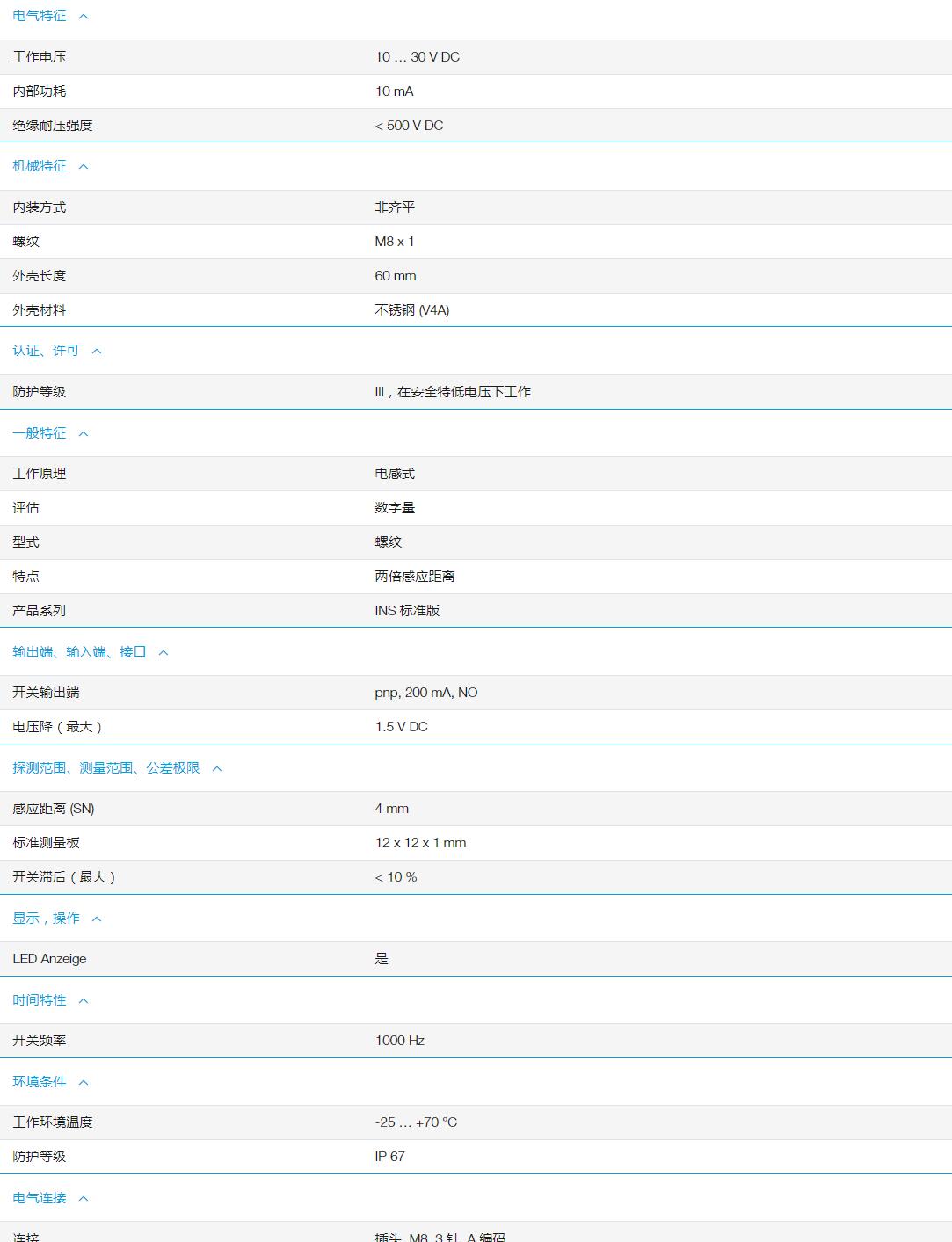Click the chevron icon beside 环境条件
Image resolution: width=952 pixels, height=1242 pixels.
point(84,1081)
